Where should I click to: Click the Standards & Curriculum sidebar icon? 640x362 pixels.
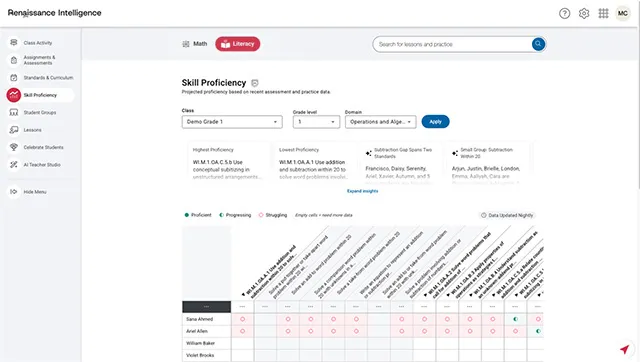[x=13, y=78]
